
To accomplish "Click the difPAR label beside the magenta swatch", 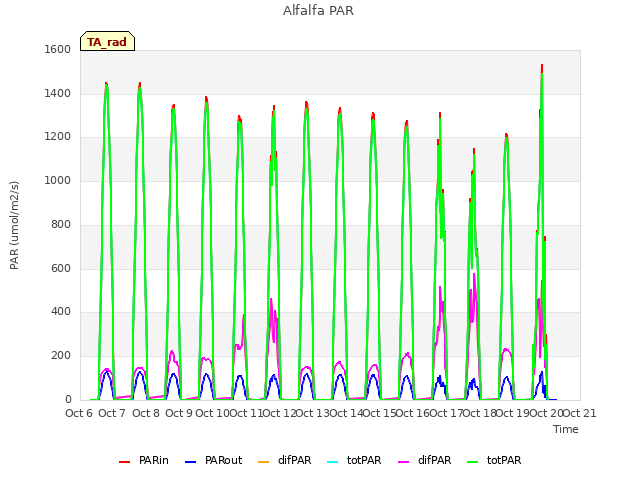I will [434, 460].
